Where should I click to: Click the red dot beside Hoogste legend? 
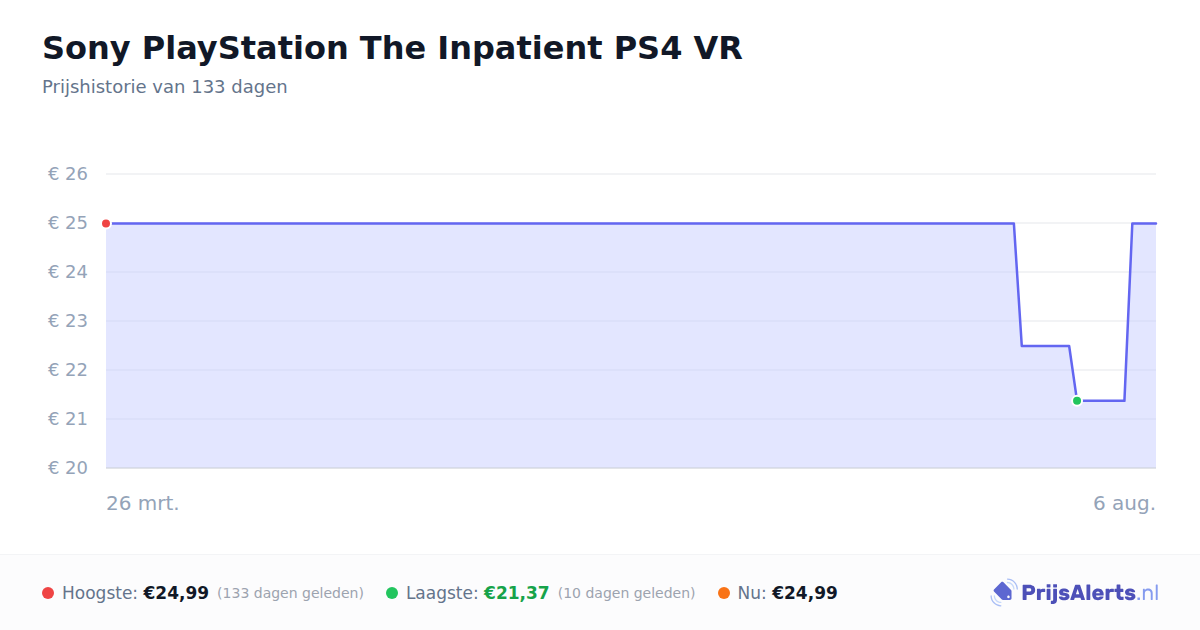(48, 593)
